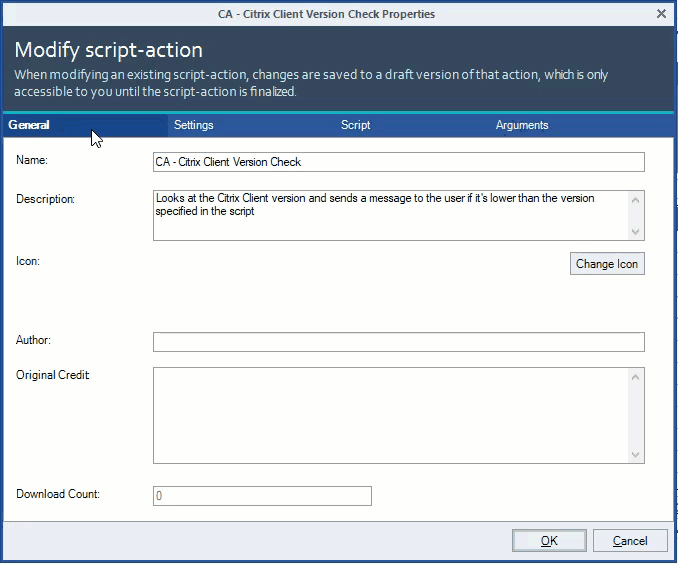Click the 'Name:' label
678x564 pixels.
[x=32, y=160]
